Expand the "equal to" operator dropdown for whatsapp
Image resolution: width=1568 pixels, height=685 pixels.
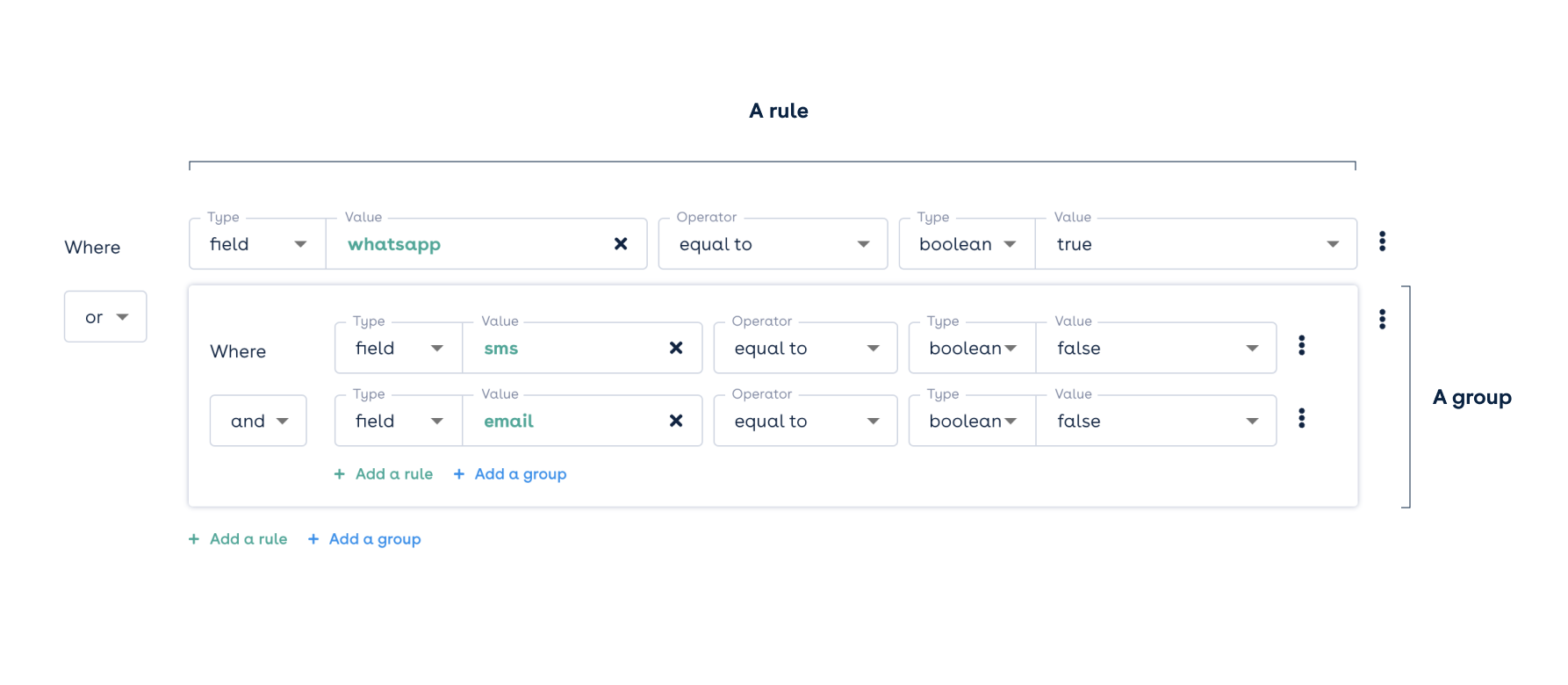[864, 243]
